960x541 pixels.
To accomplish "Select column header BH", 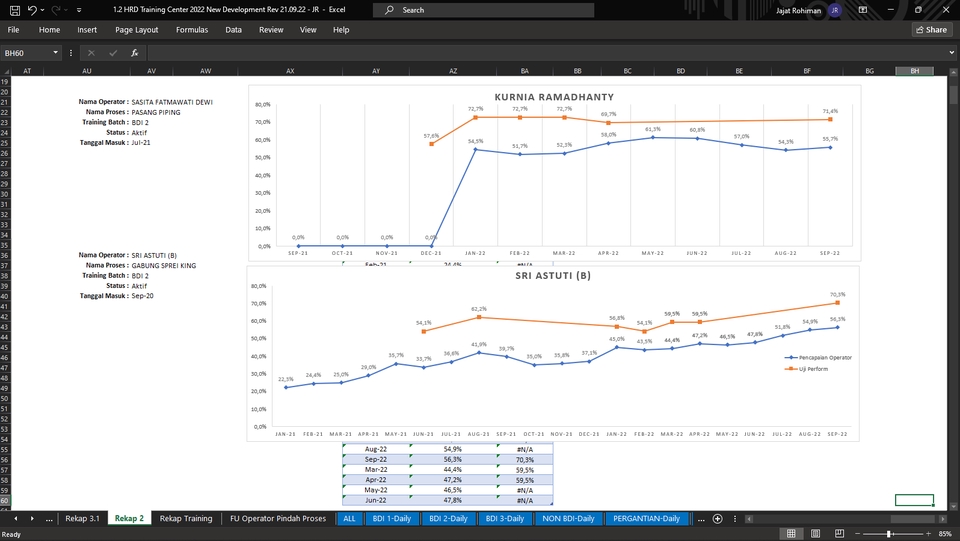I will 914,71.
